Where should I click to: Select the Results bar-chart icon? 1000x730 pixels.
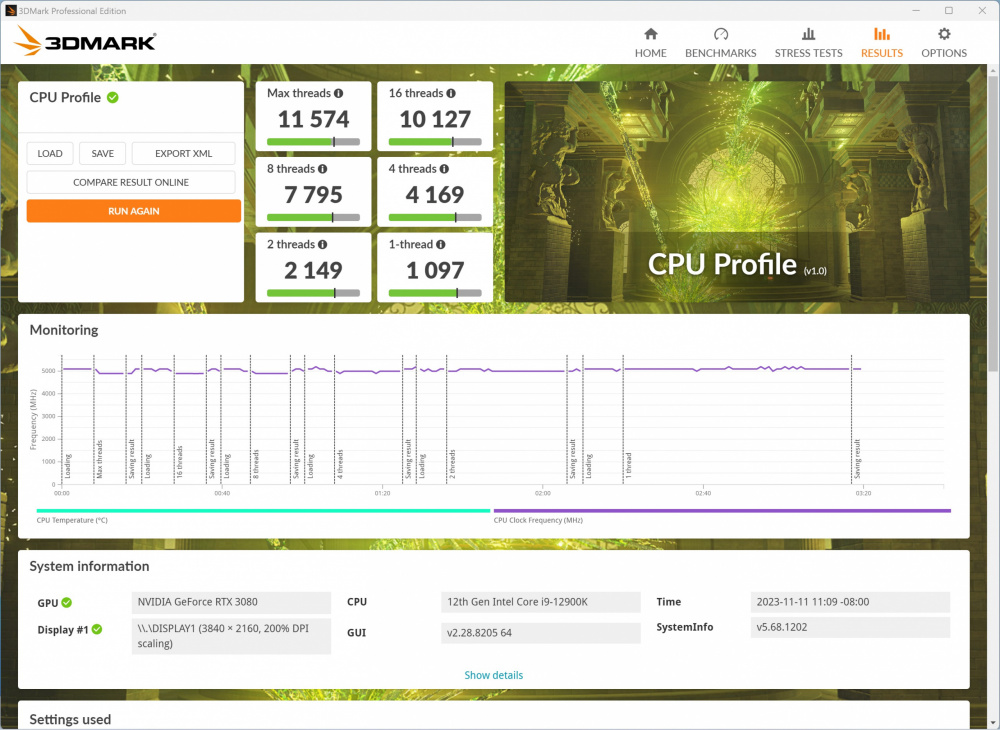pyautogui.click(x=881, y=34)
